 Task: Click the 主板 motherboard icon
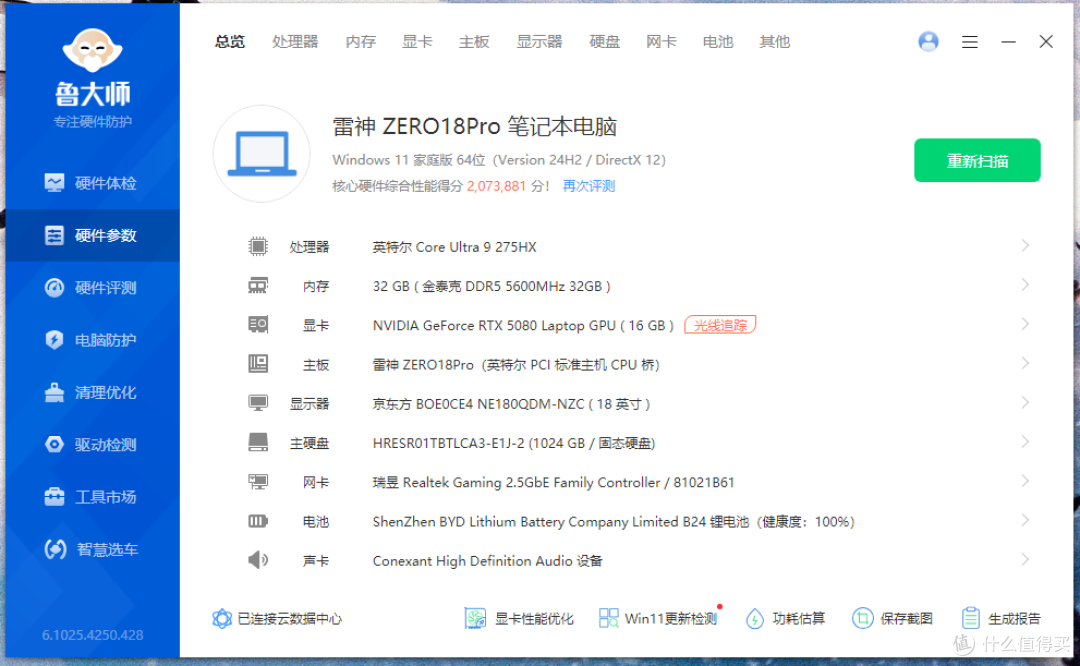258,364
